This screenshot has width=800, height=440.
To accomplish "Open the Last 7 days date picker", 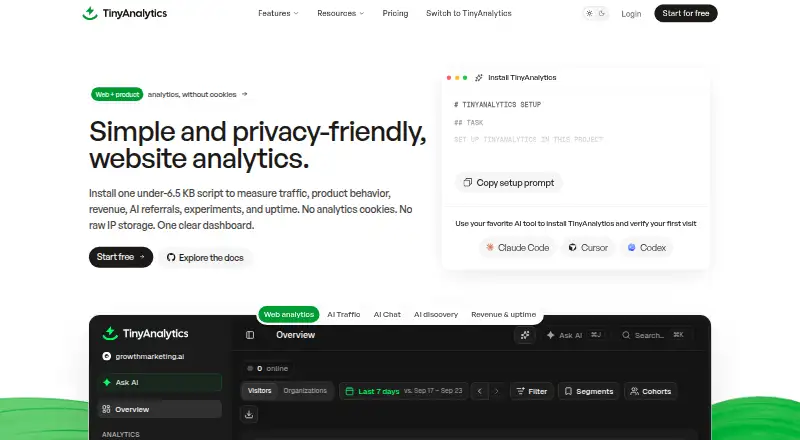I will click(x=404, y=391).
